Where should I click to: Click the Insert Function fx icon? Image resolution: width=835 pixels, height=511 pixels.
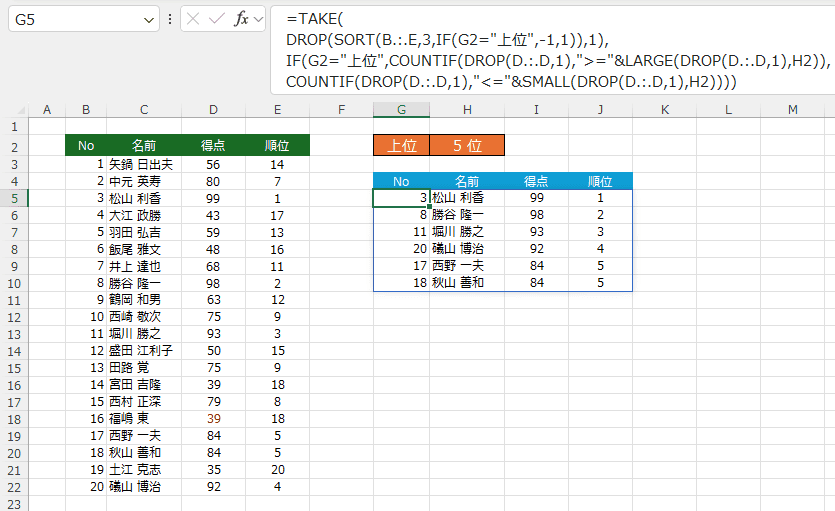(x=241, y=19)
